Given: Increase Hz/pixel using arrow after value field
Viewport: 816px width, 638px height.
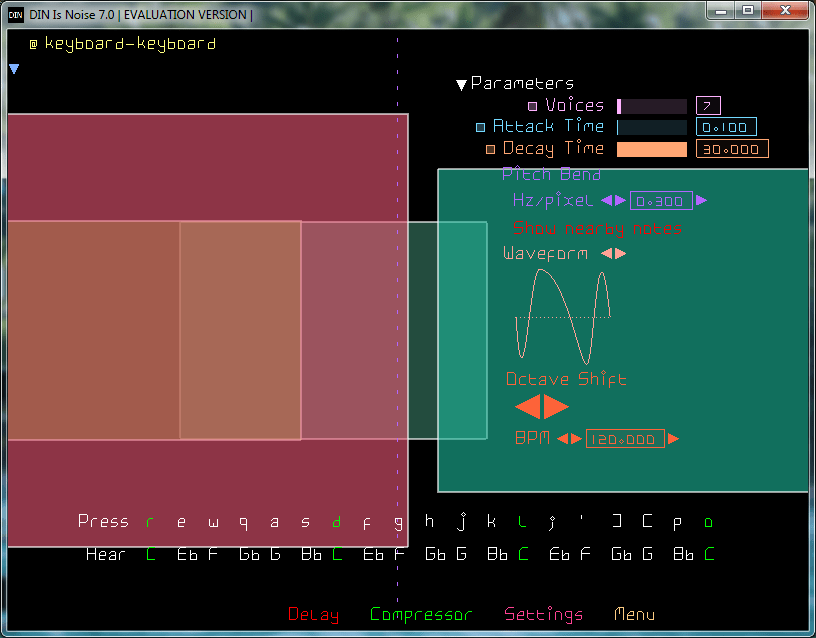Looking at the screenshot, I should (702, 201).
